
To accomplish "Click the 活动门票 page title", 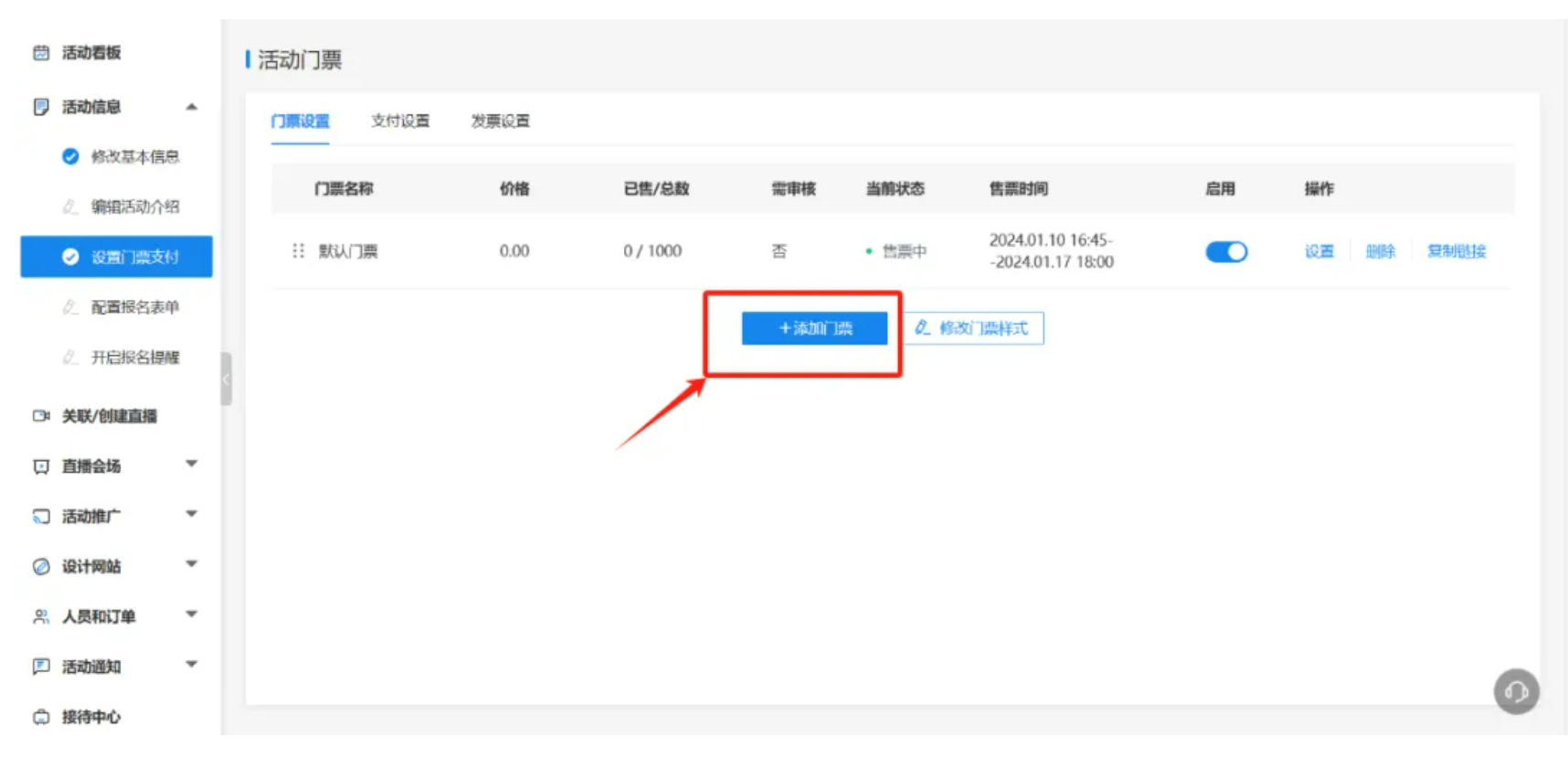I will tap(300, 60).
